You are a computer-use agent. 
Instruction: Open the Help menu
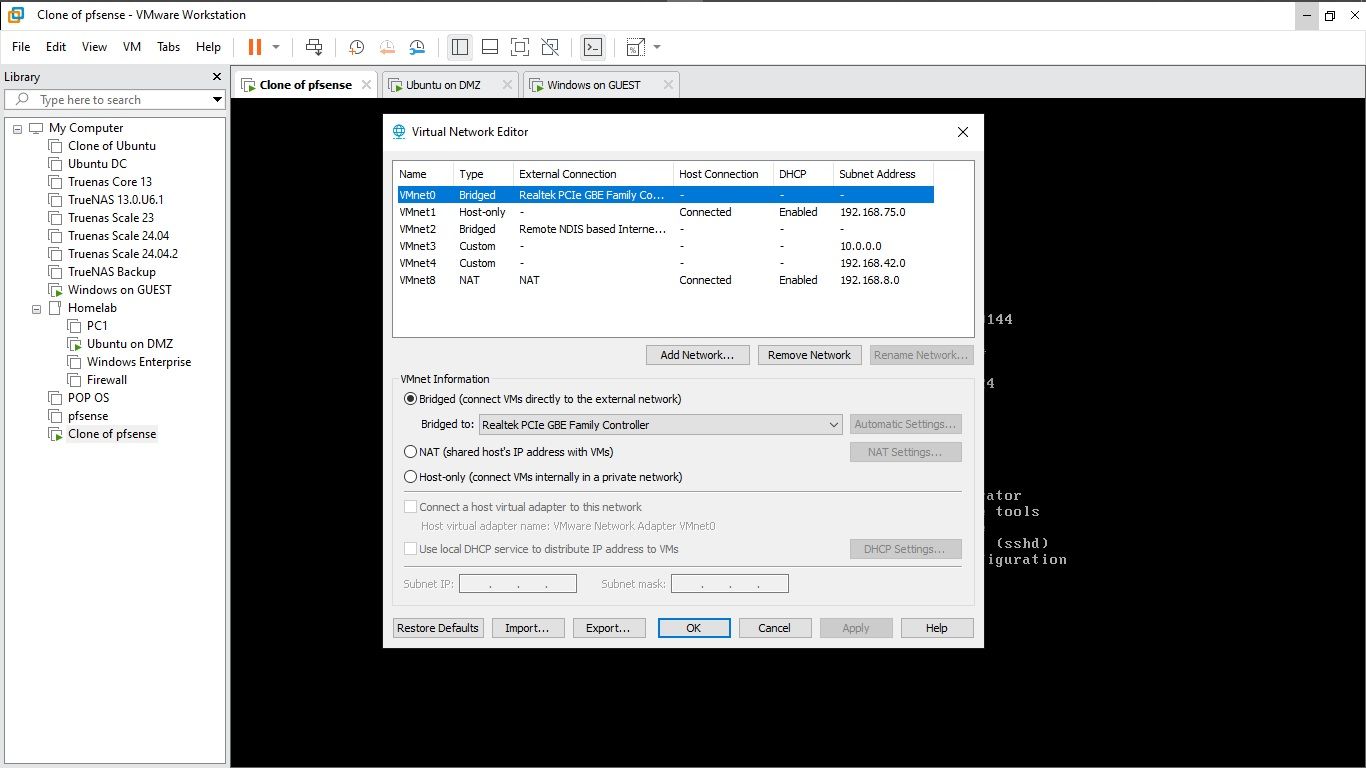point(208,47)
